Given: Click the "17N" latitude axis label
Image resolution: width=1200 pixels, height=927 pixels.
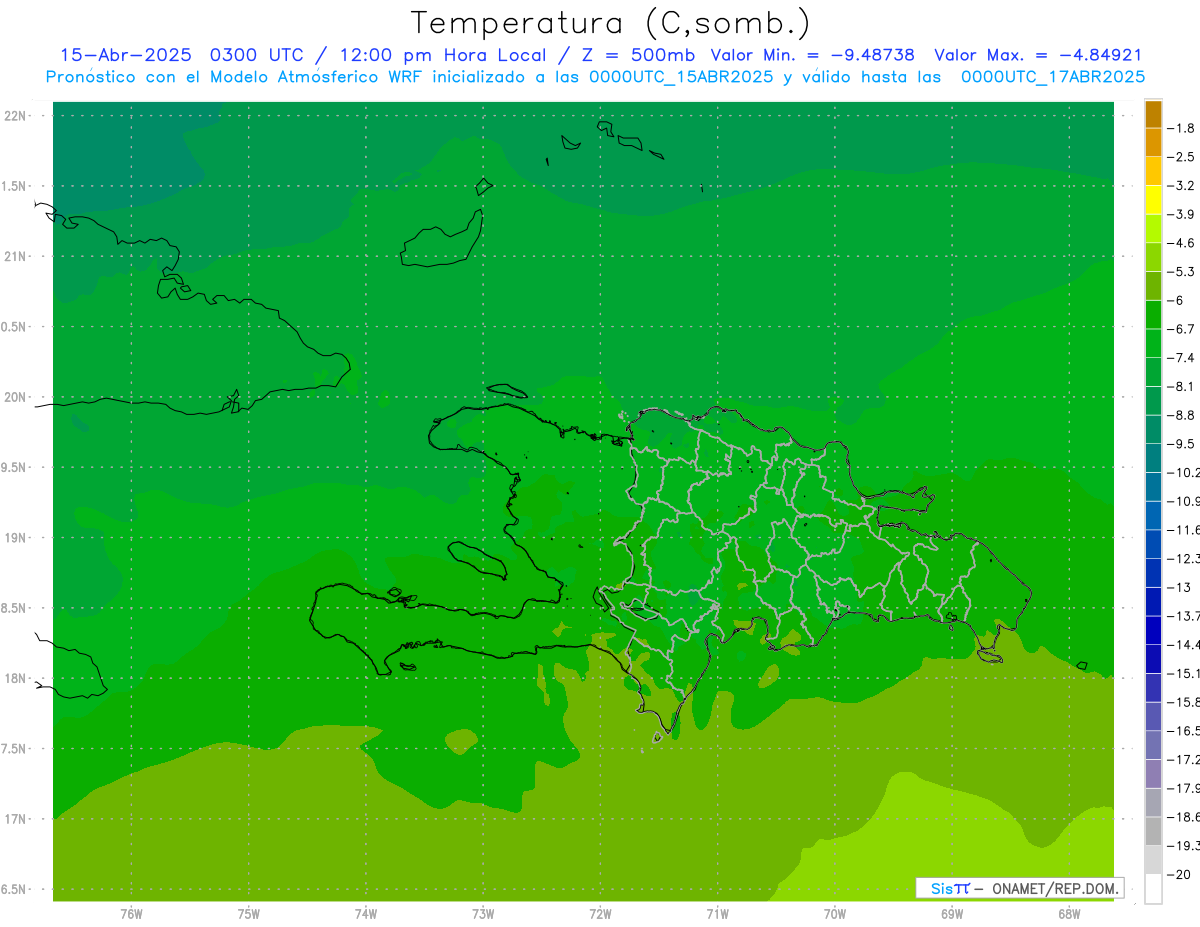Looking at the screenshot, I should [16, 820].
